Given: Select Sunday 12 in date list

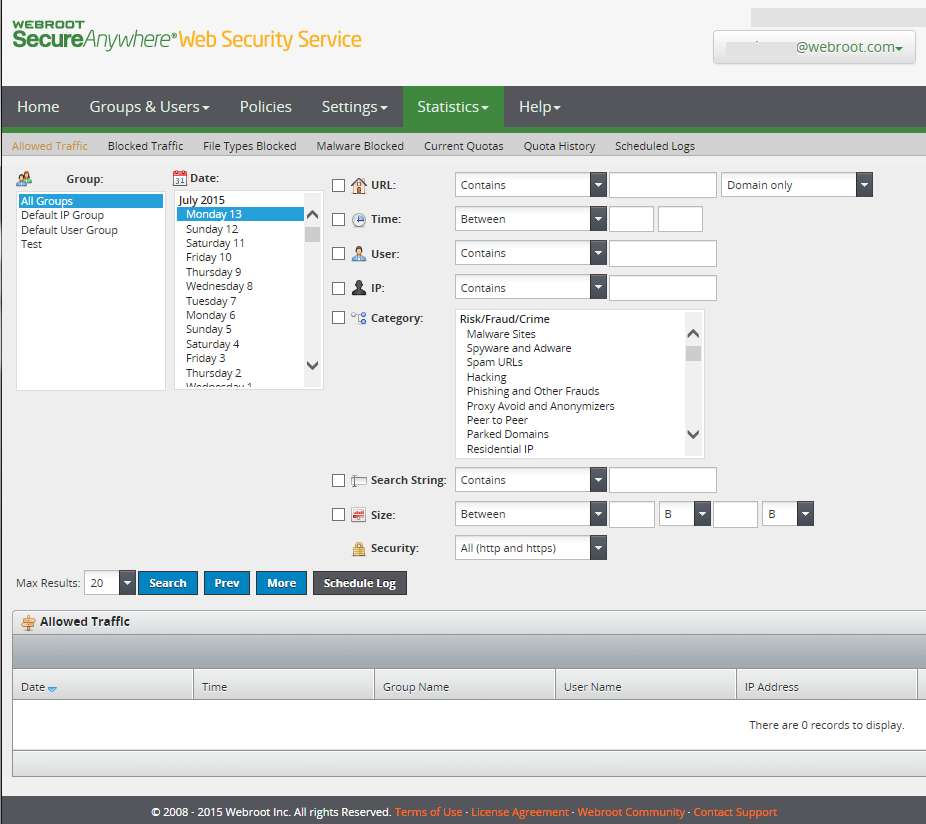Looking at the screenshot, I should click(240, 229).
